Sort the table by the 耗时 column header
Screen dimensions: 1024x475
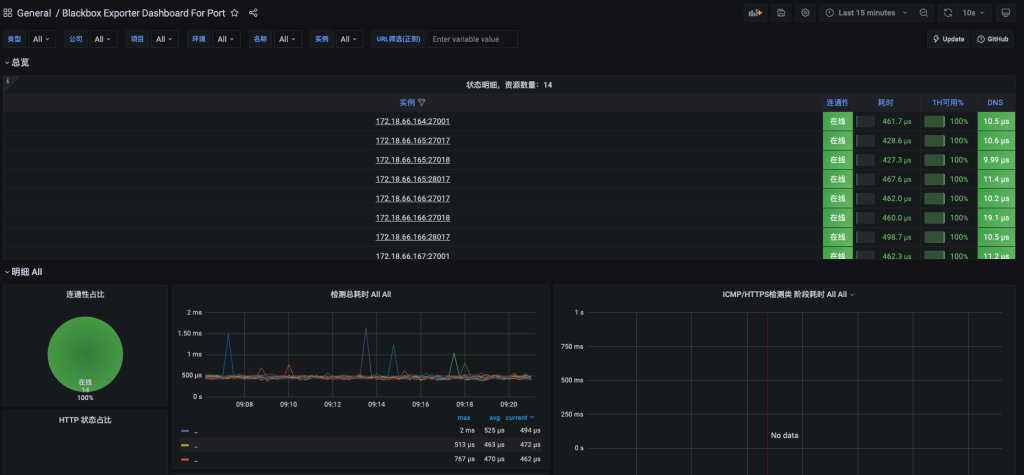(886, 103)
